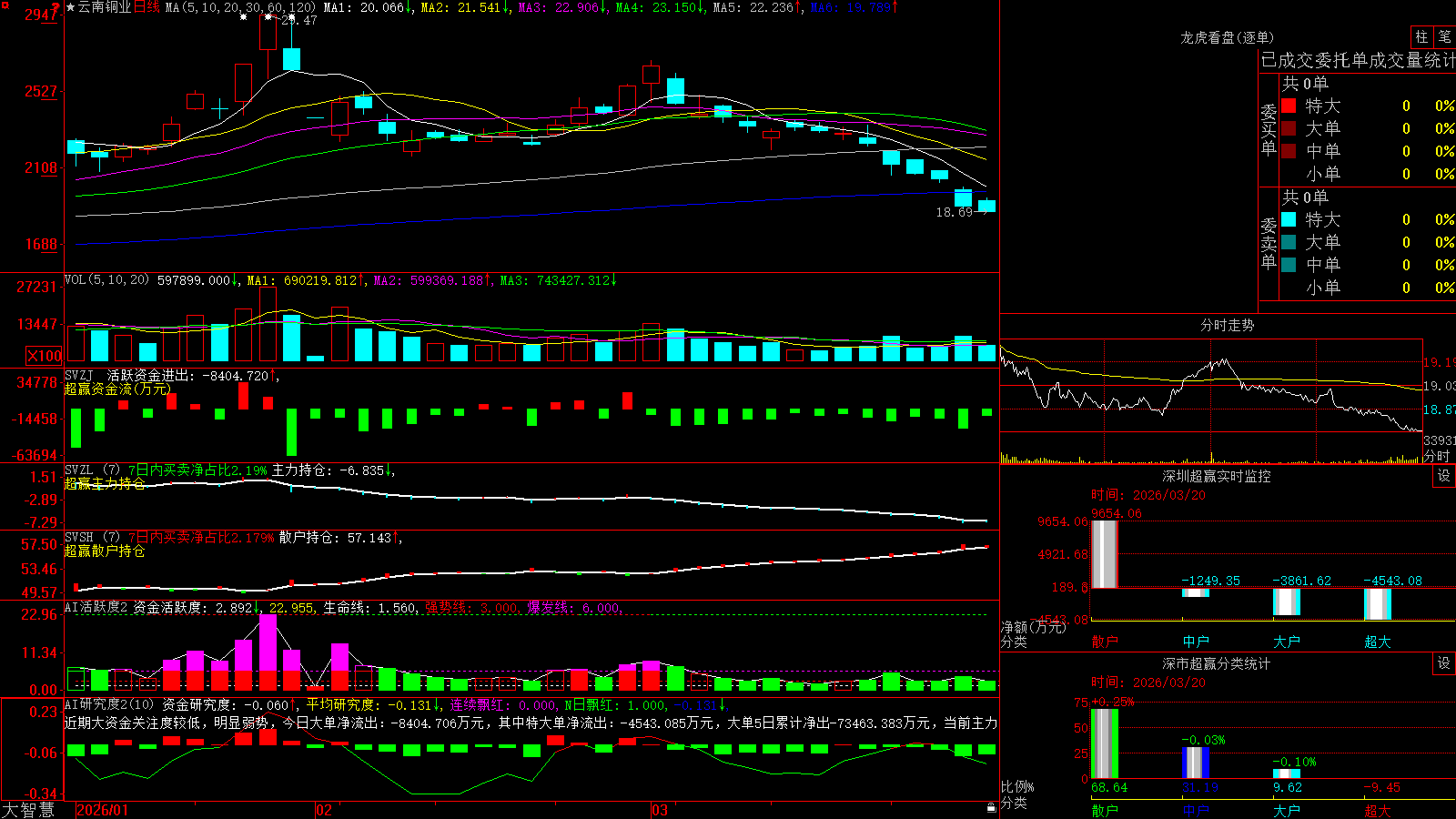Click the 超大 bar showing -4543.08
Image resolution: width=1456 pixels, height=819 pixels.
(1378, 604)
